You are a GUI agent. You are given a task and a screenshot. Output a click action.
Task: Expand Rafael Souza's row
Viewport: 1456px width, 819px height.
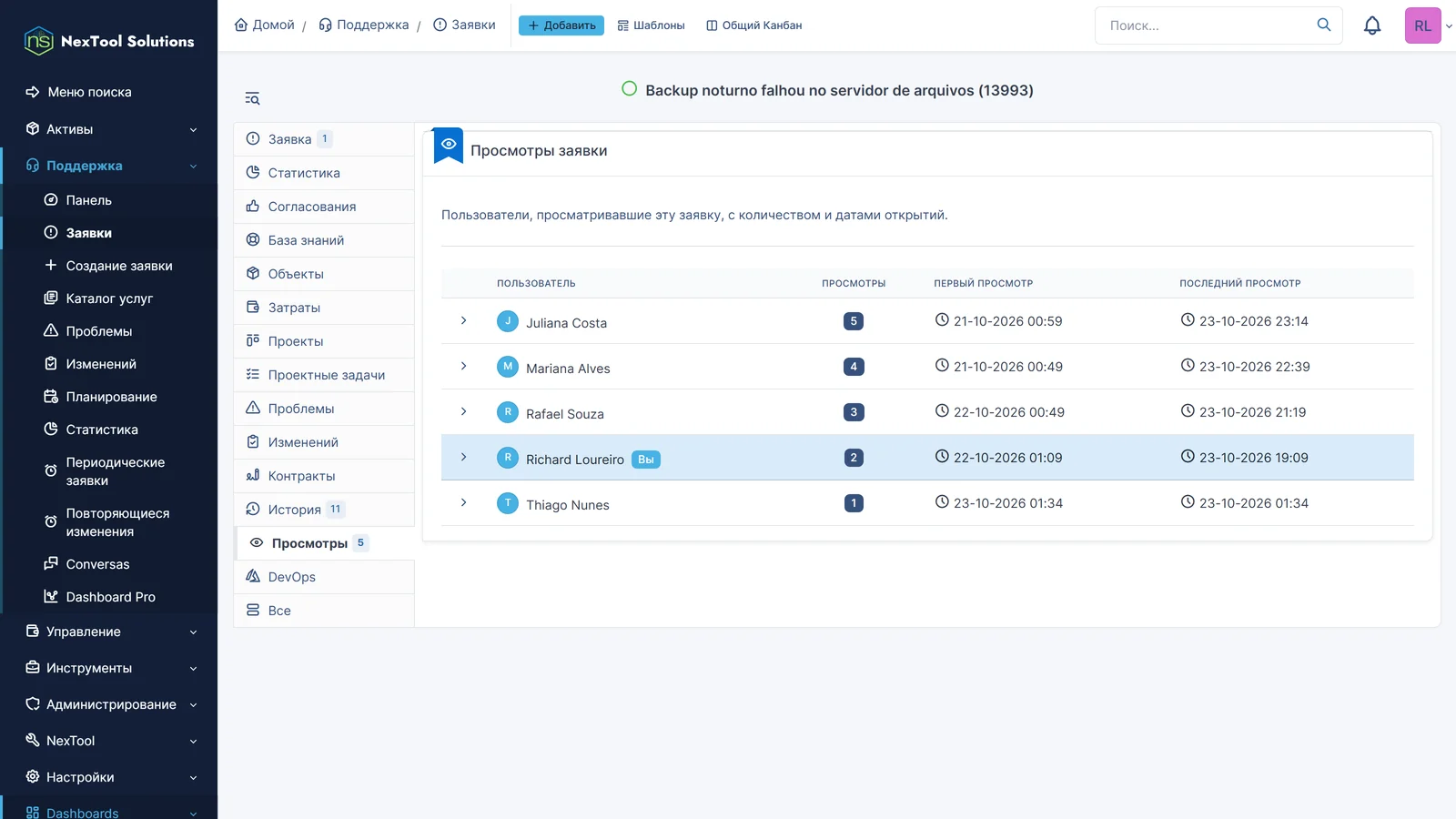pos(463,412)
